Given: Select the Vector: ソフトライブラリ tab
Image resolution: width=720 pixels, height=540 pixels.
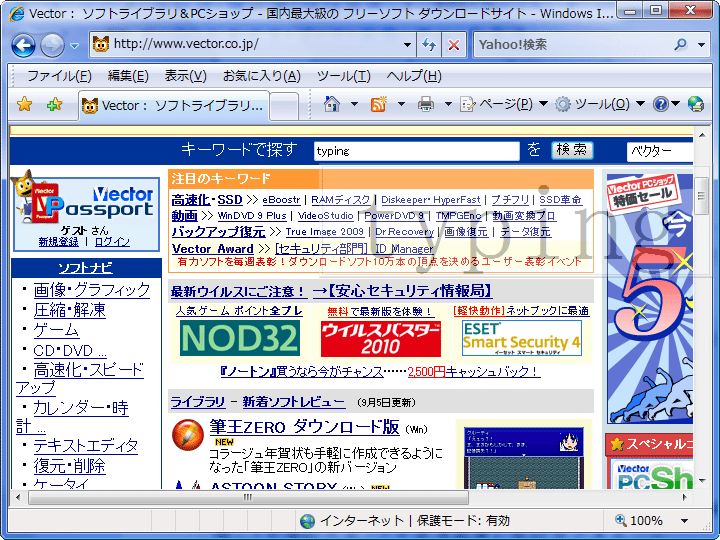Looking at the screenshot, I should [174, 106].
